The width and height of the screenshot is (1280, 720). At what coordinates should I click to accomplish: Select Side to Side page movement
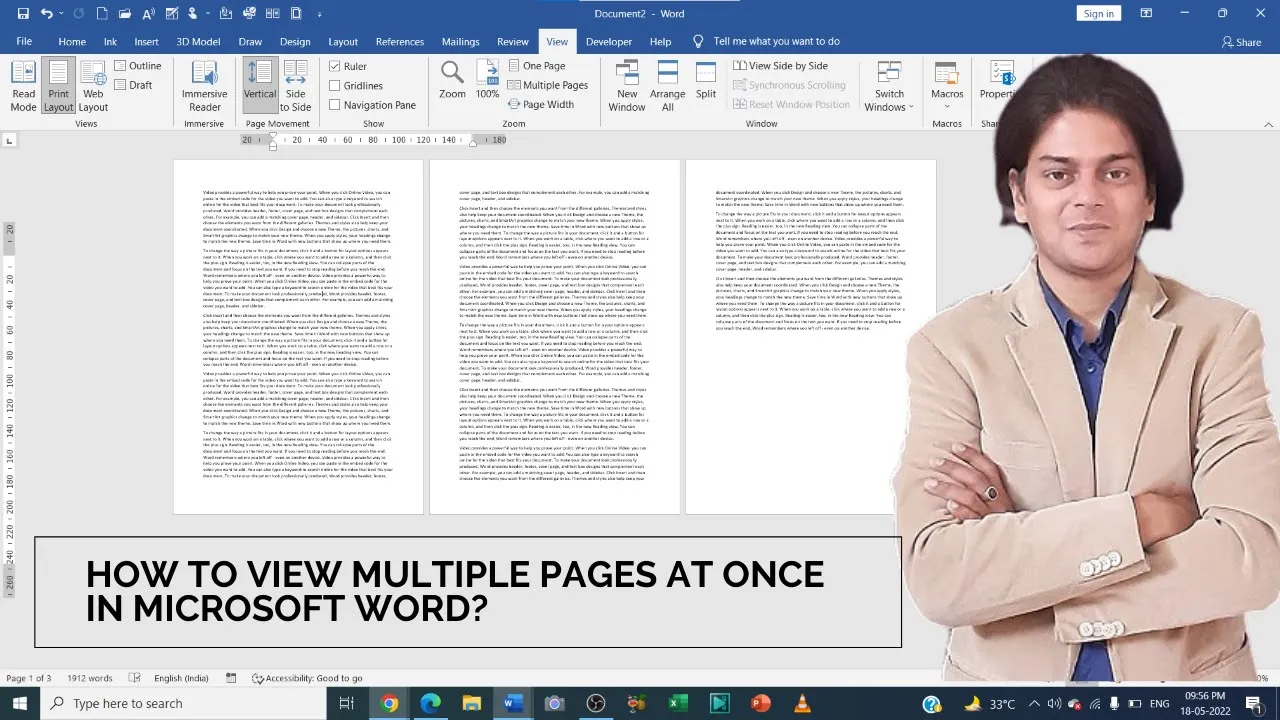pyautogui.click(x=295, y=86)
